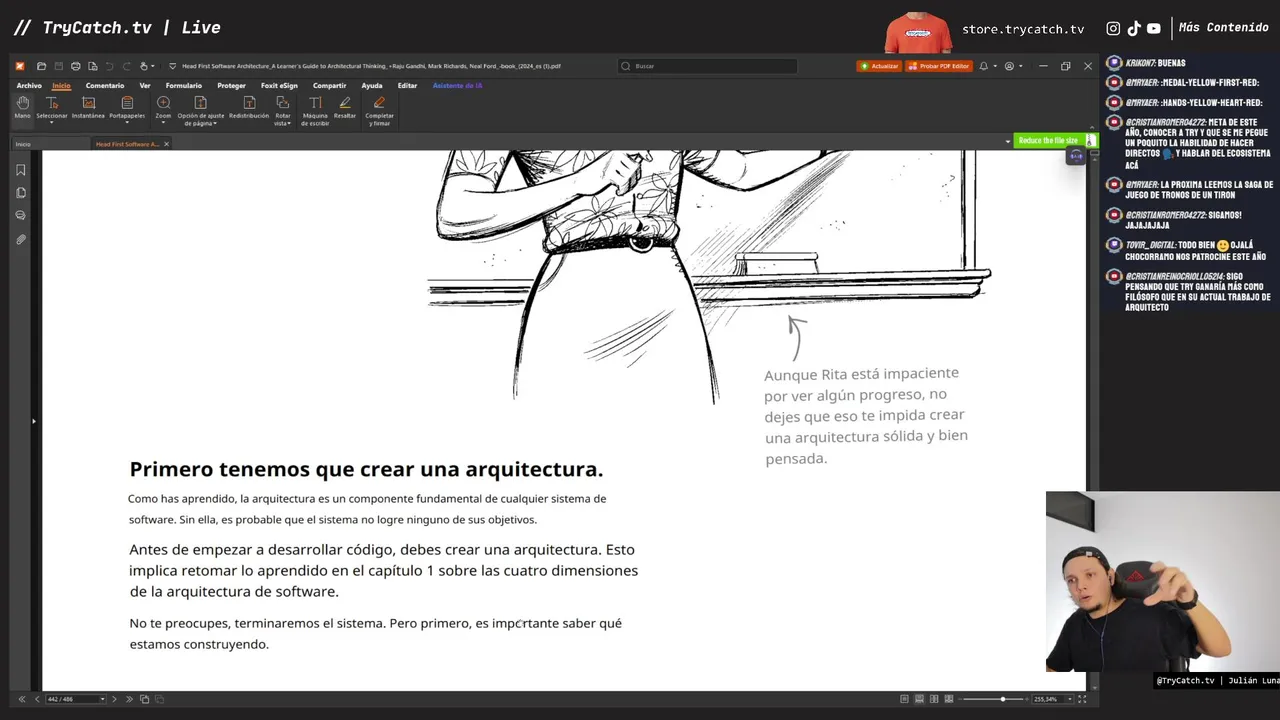Image resolution: width=1280 pixels, height=720 pixels.
Task: Open the Editar ribbon tab
Action: (x=407, y=86)
